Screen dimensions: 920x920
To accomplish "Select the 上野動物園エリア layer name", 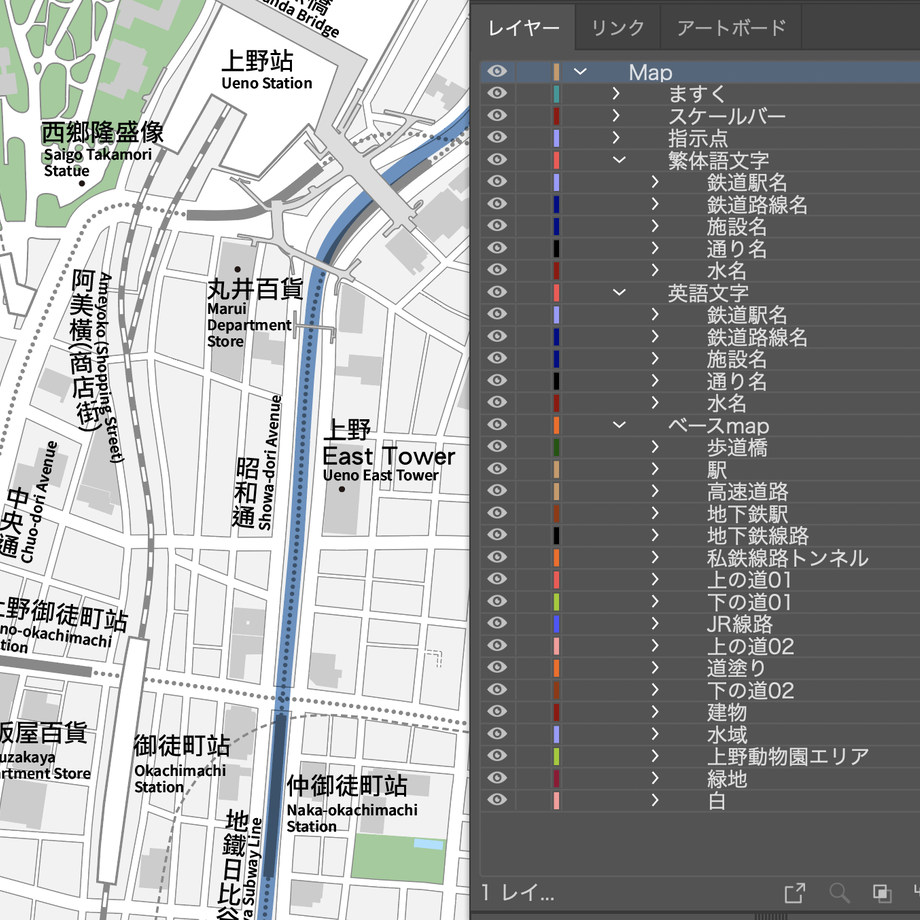I will click(787, 756).
